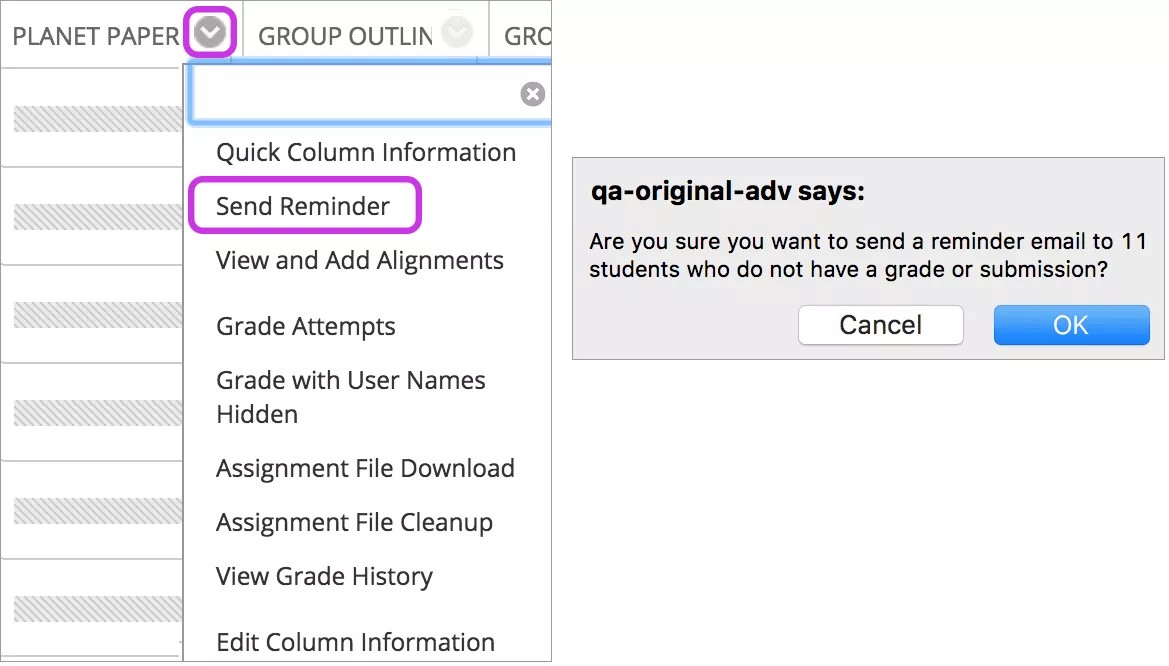Click the first grayed grade cell row

tap(90, 117)
